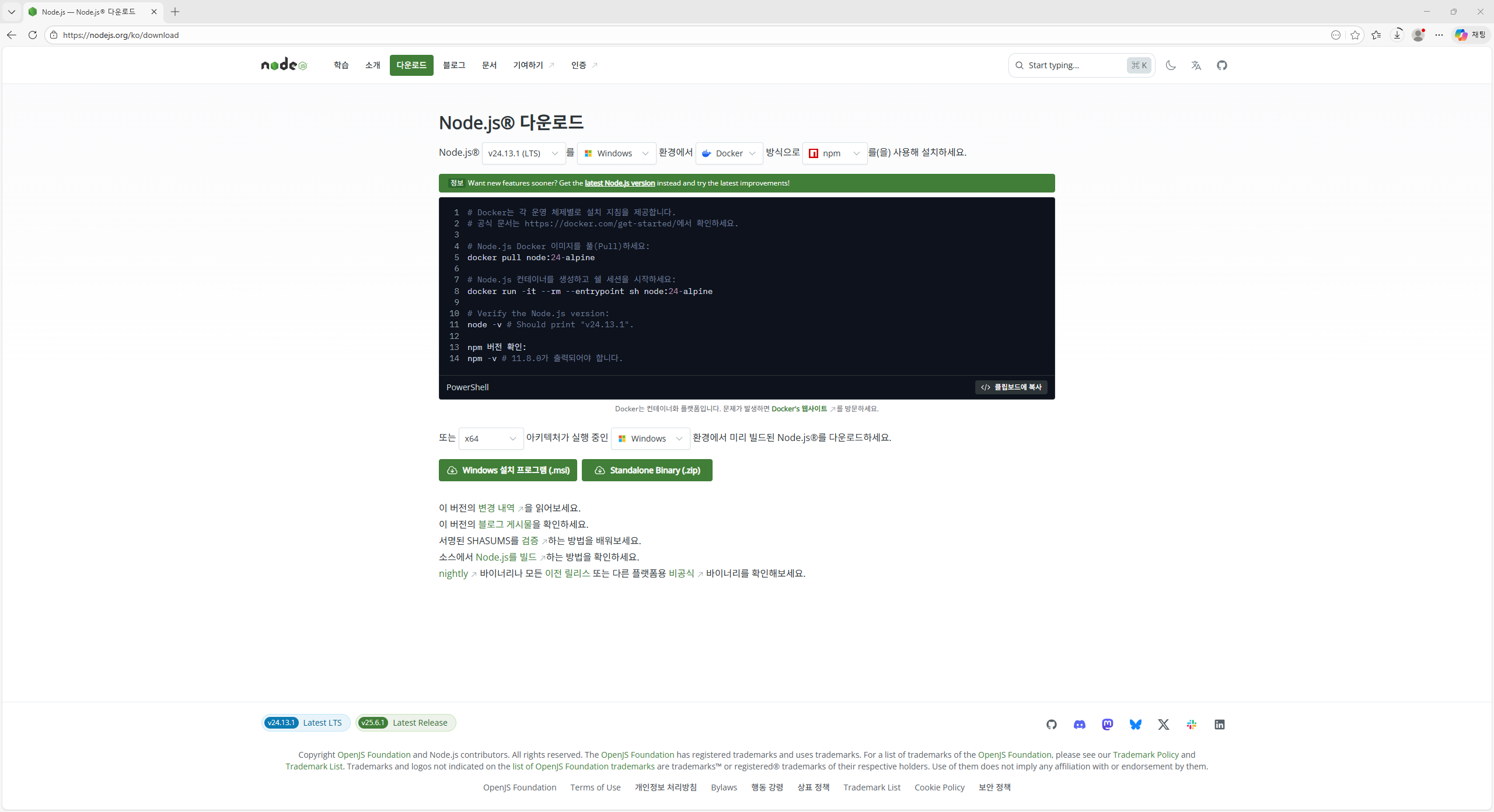Expand the v24.13.1 (LTS) version dropdown
The image size is (1494, 812).
click(x=523, y=153)
